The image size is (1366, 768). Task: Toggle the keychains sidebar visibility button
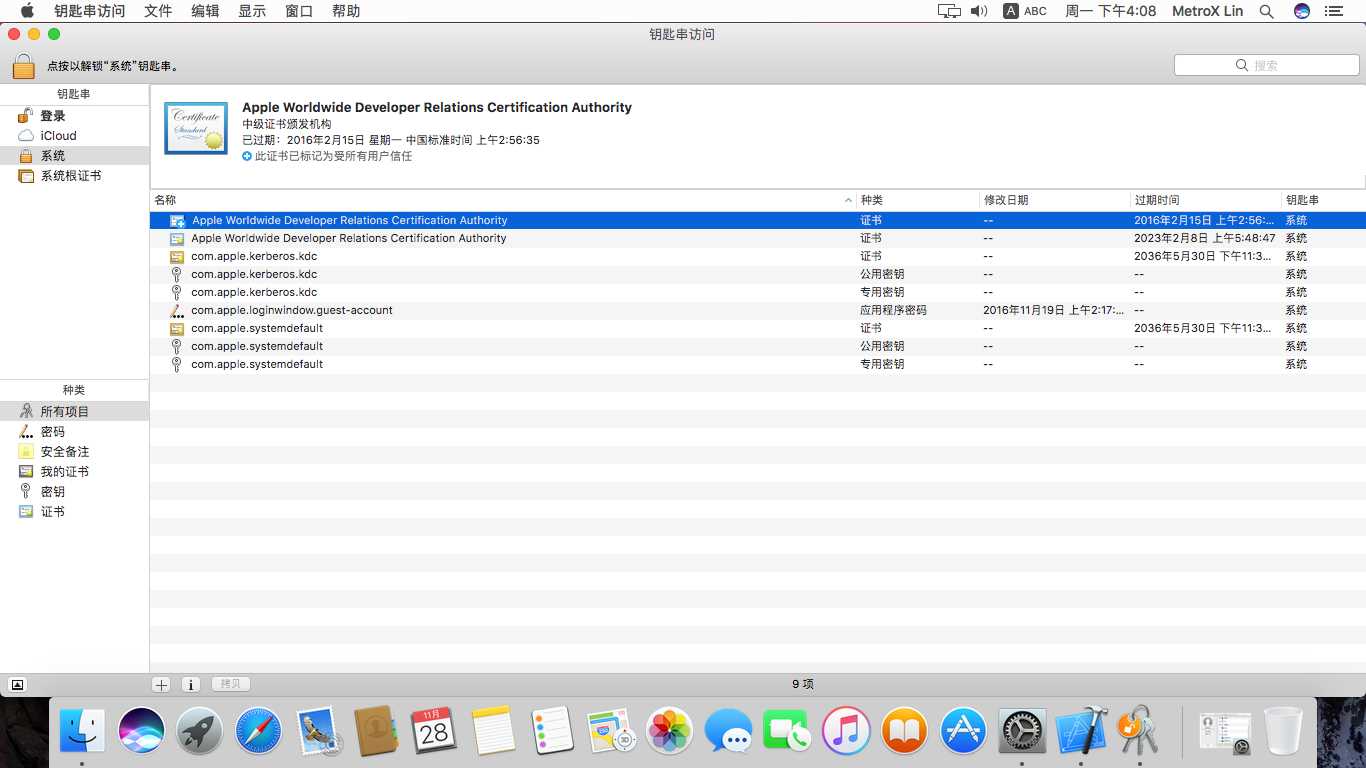(17, 685)
